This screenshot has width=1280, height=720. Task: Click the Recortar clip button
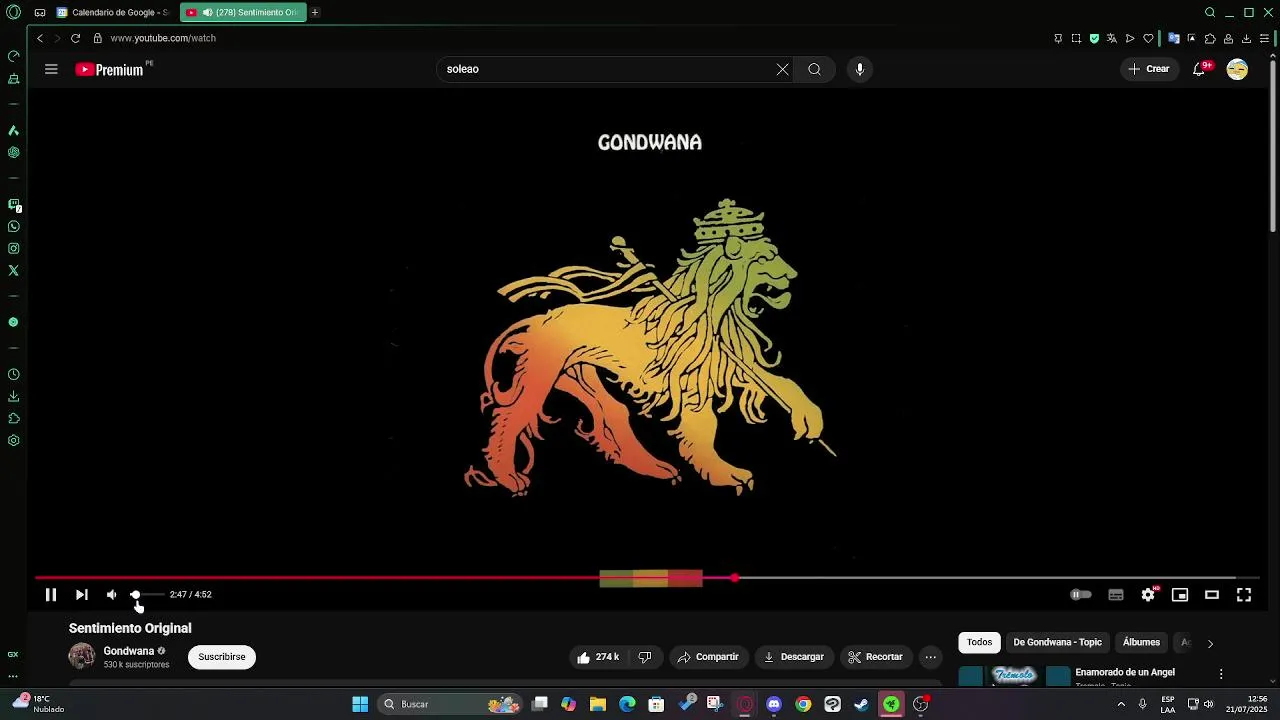coord(875,657)
